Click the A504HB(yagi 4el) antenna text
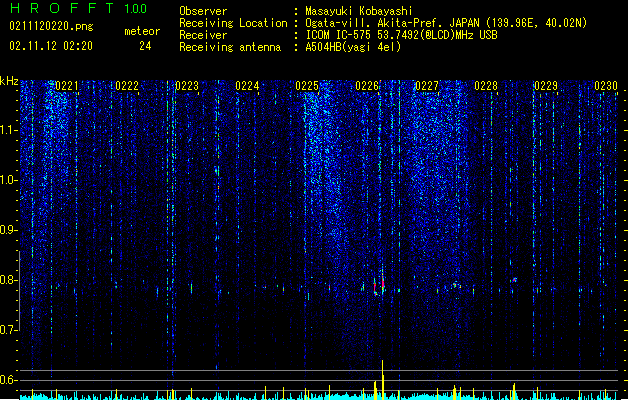629x400 pixels. point(353,47)
